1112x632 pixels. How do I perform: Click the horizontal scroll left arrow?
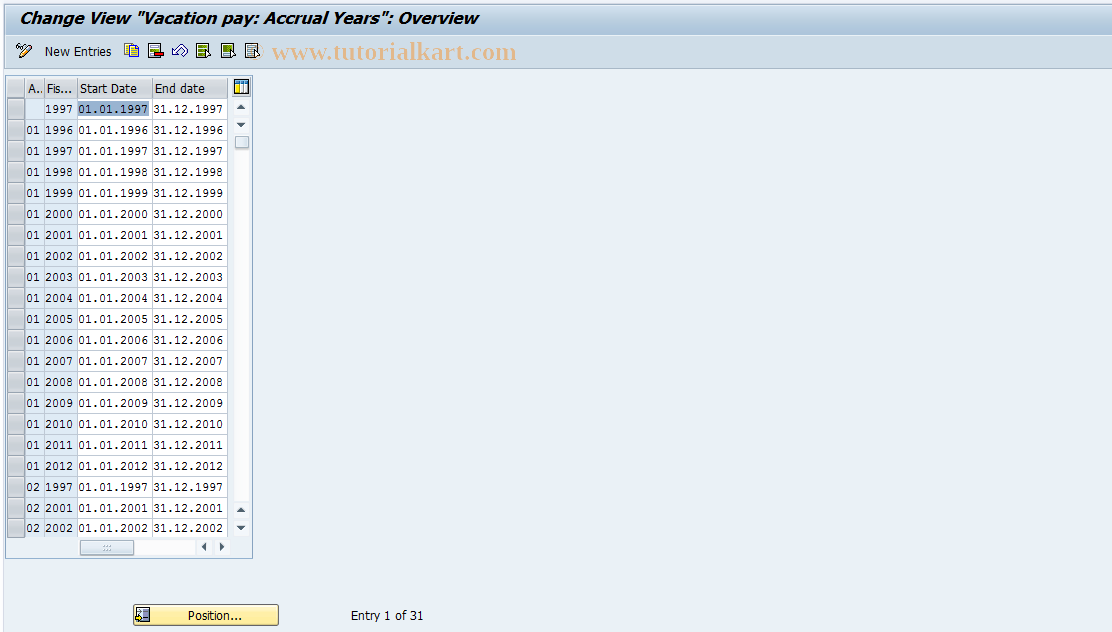tap(204, 547)
